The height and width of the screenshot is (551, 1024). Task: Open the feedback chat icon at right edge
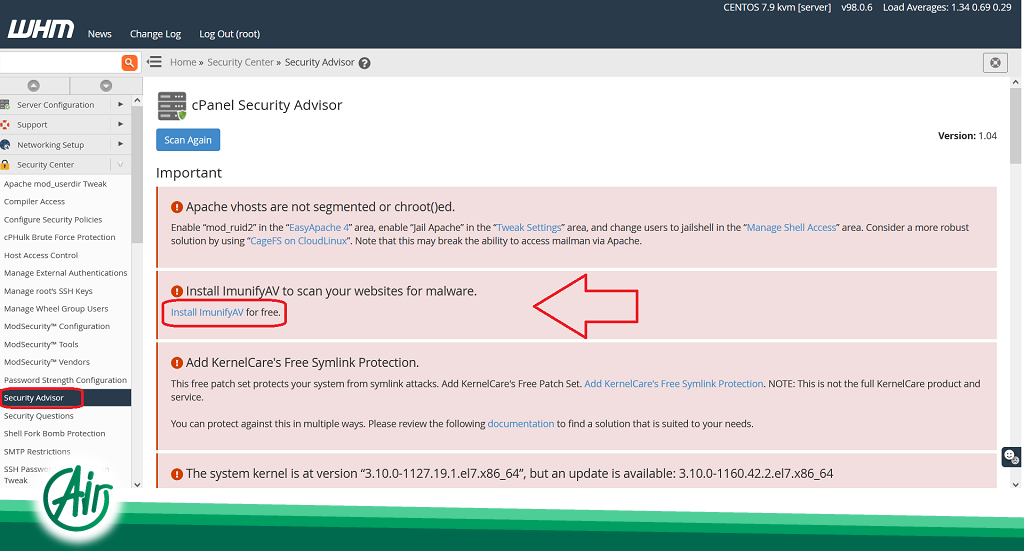pos(1011,456)
